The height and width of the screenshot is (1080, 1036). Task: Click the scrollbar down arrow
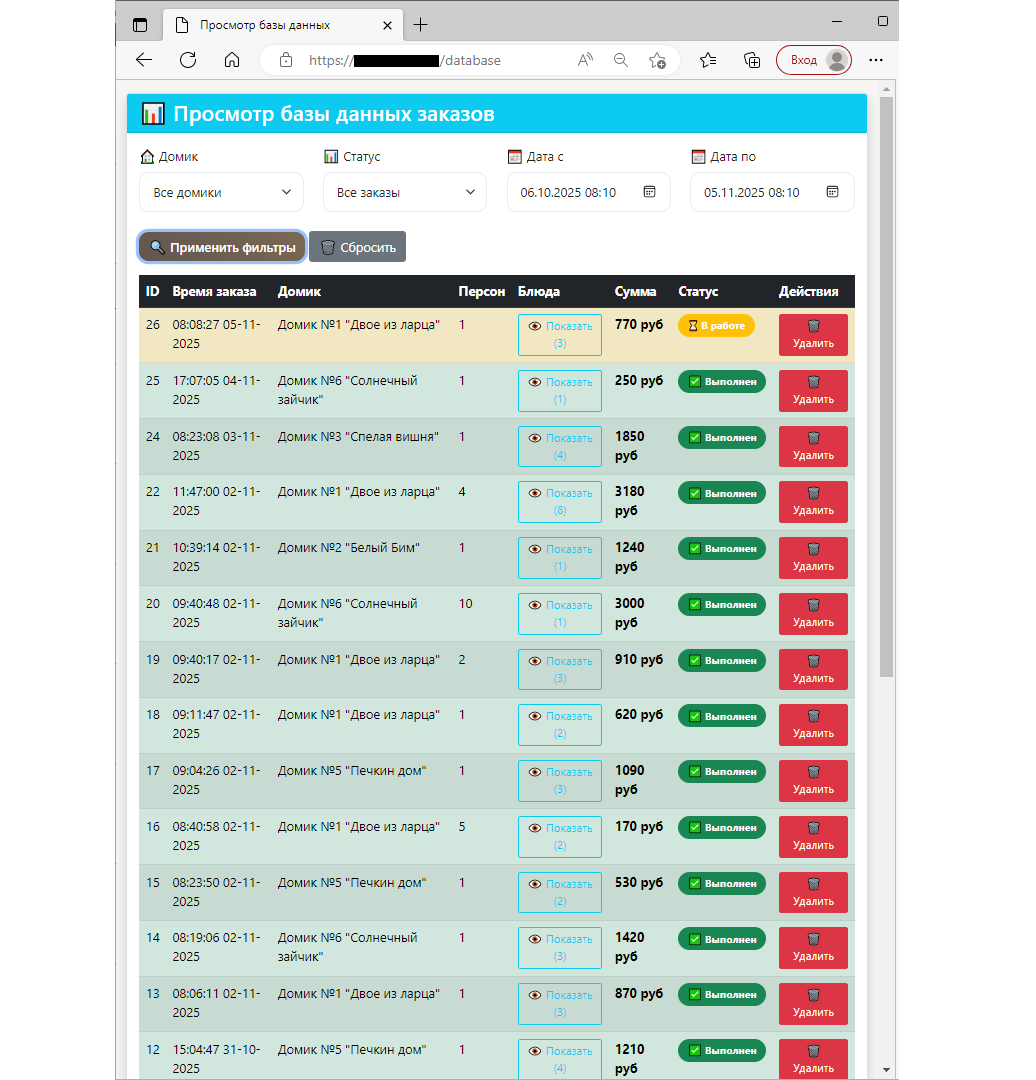[887, 1070]
